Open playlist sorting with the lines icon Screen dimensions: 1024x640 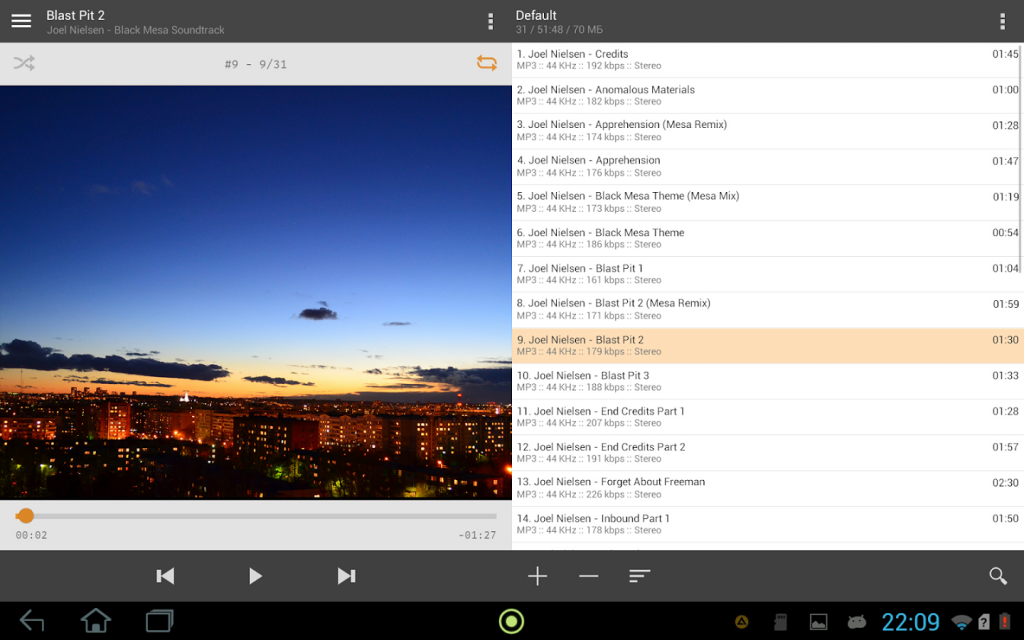(x=639, y=576)
